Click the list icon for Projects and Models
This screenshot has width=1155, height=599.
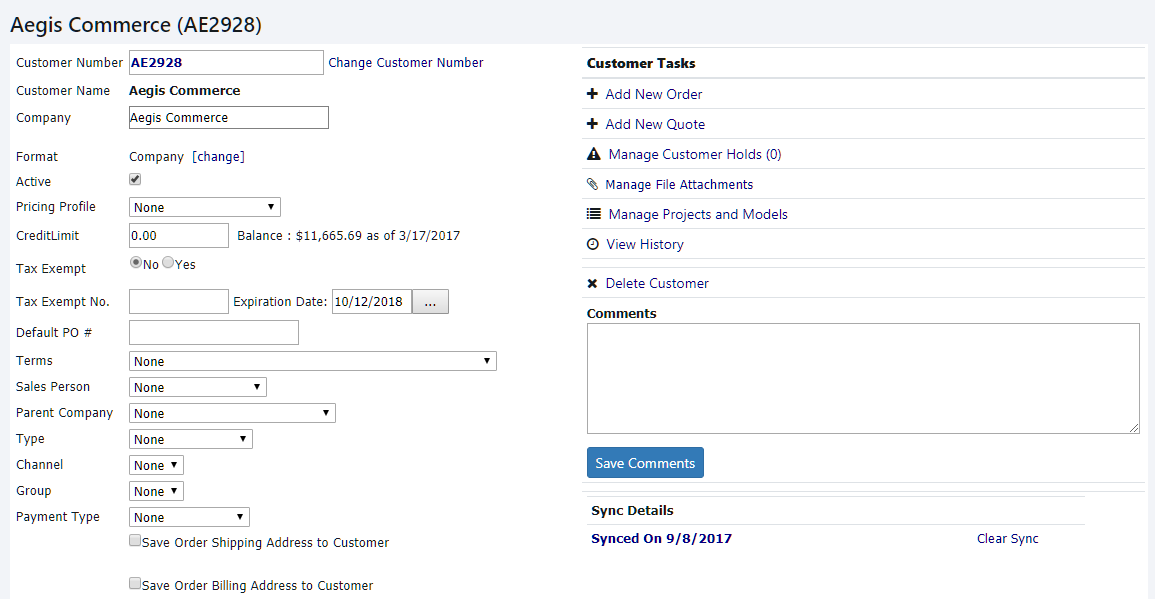point(594,214)
